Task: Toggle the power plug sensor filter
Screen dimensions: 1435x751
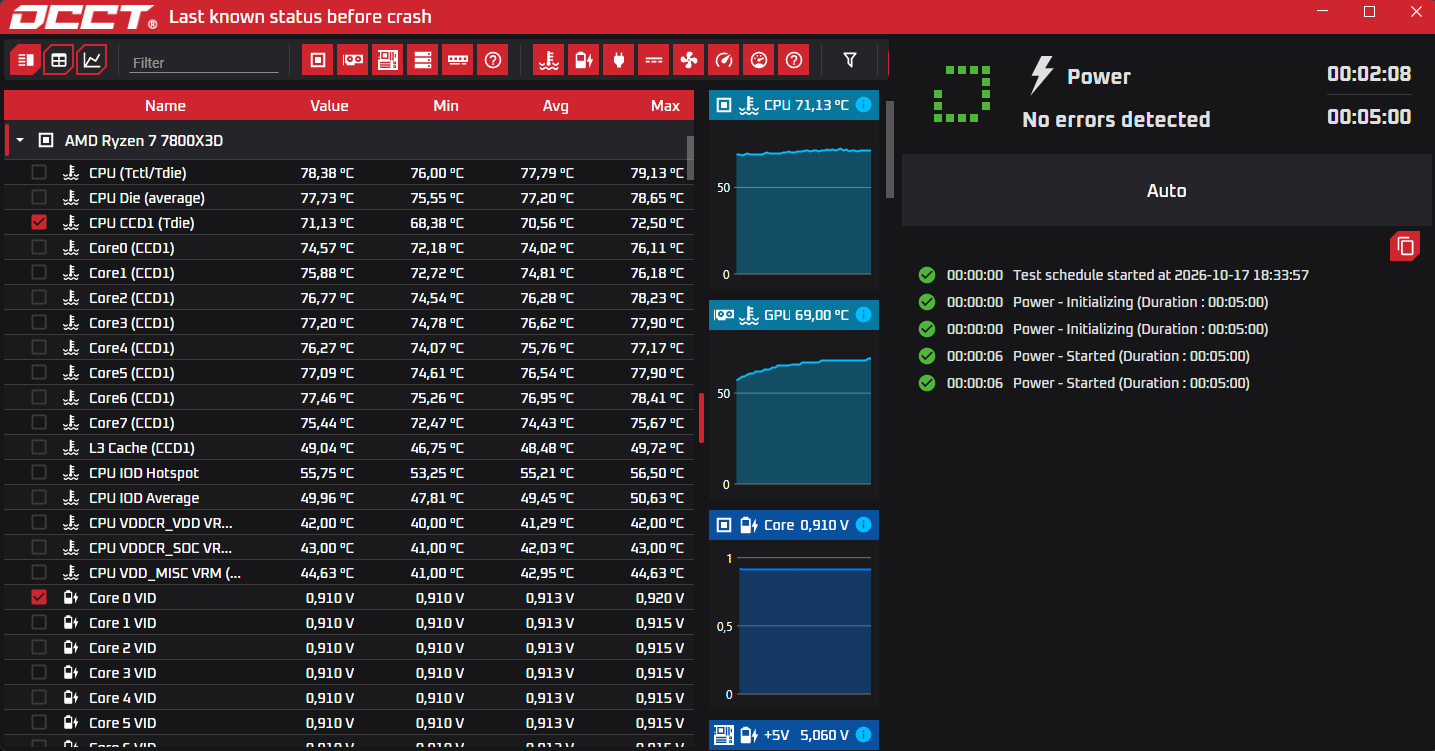Action: pyautogui.click(x=618, y=60)
